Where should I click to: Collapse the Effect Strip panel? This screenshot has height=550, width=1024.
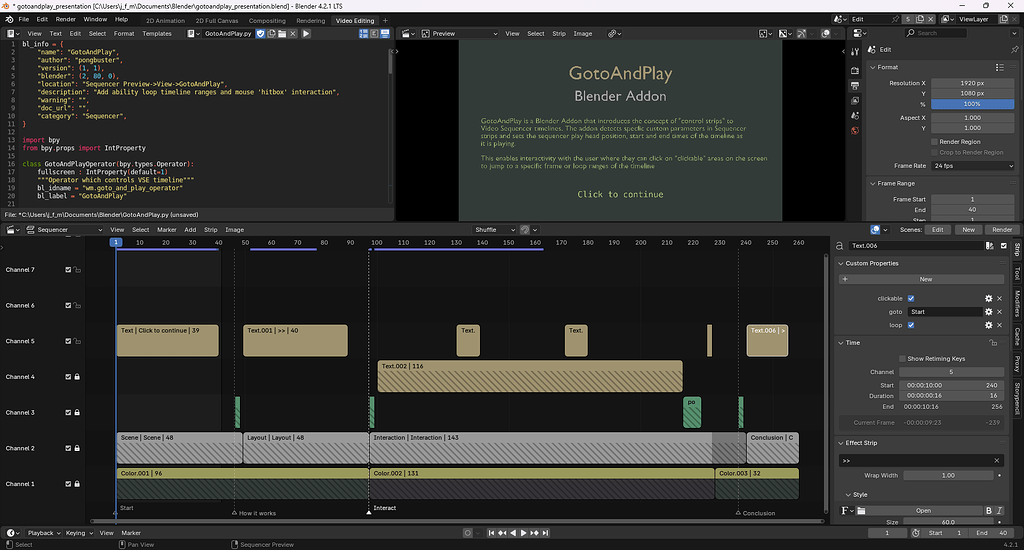(x=841, y=443)
